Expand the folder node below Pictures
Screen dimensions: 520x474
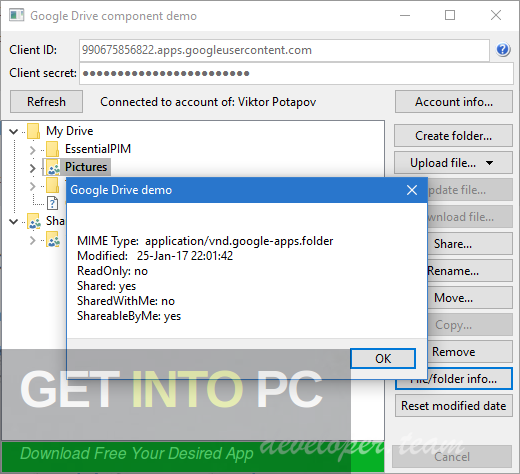[x=32, y=186]
